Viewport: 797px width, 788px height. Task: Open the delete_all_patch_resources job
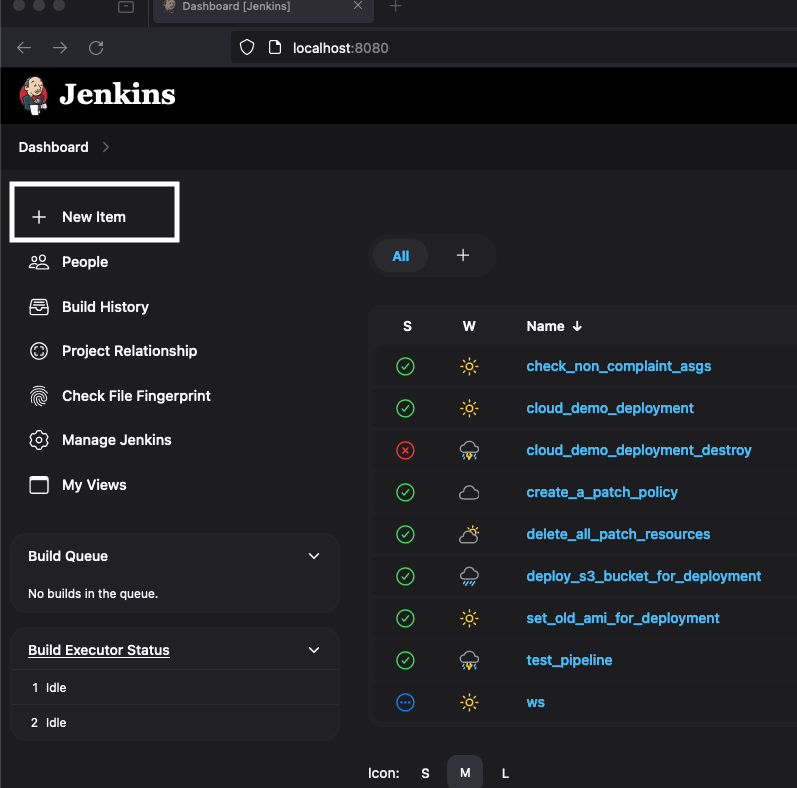tap(618, 534)
